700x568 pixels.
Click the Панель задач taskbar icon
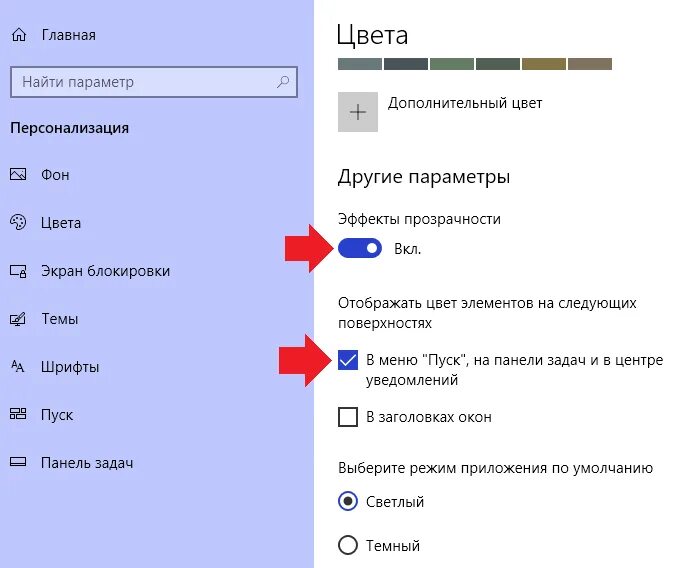(x=18, y=462)
